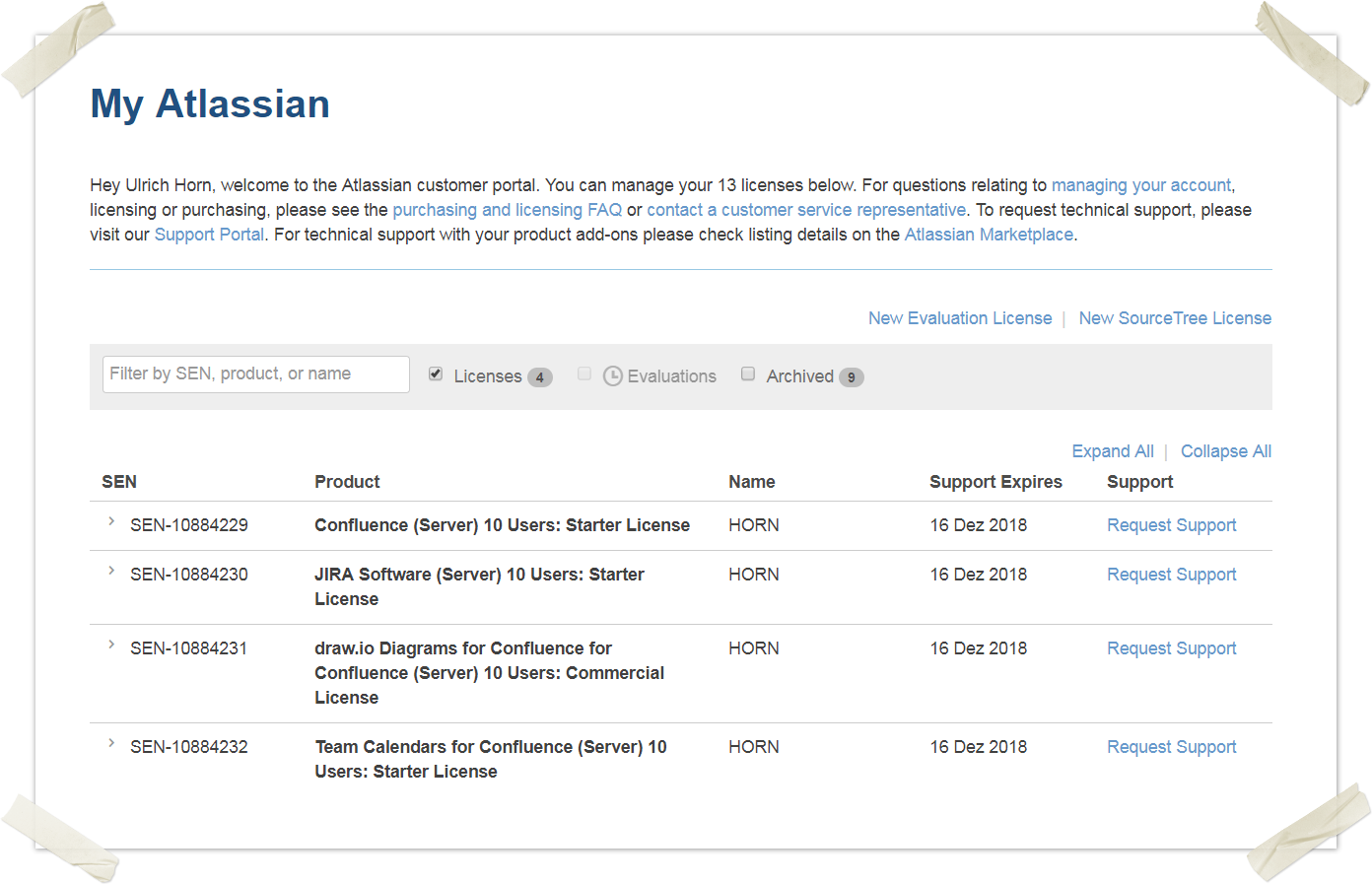
Task: Request Support for Confluence Starter License
Action: (x=1171, y=525)
